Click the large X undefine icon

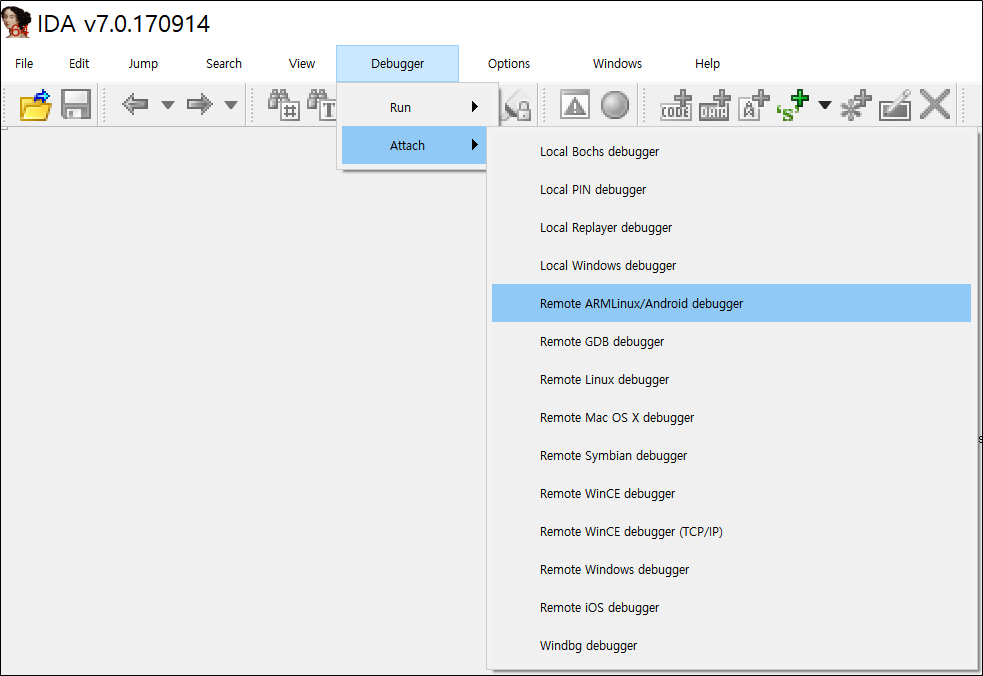pyautogui.click(x=935, y=104)
